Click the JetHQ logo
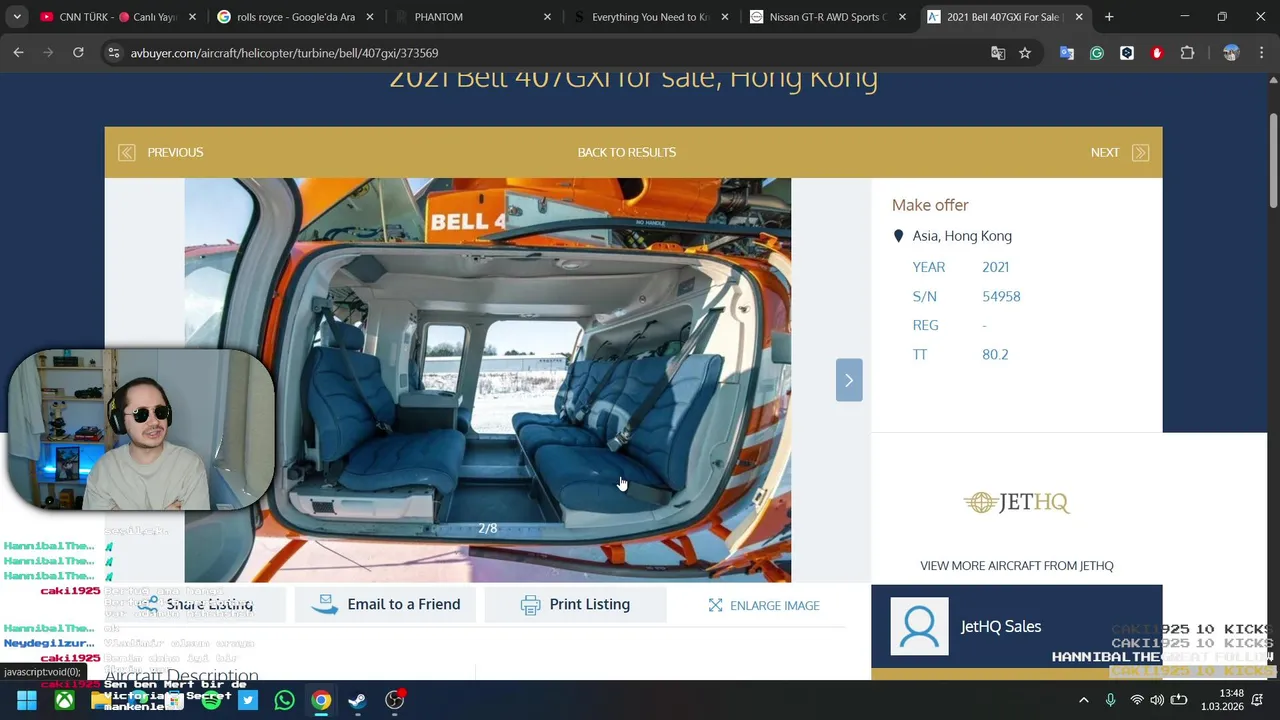Image resolution: width=1280 pixels, height=720 pixels. pyautogui.click(x=1017, y=502)
